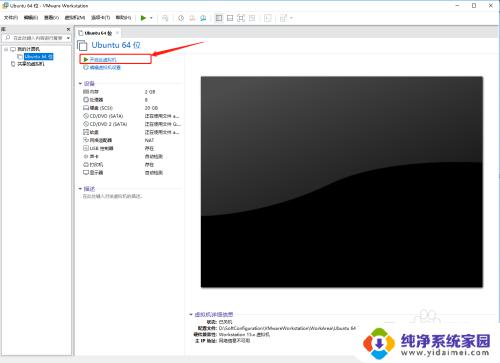
Task: Click the 2 GB memory value
Action: pos(150,92)
